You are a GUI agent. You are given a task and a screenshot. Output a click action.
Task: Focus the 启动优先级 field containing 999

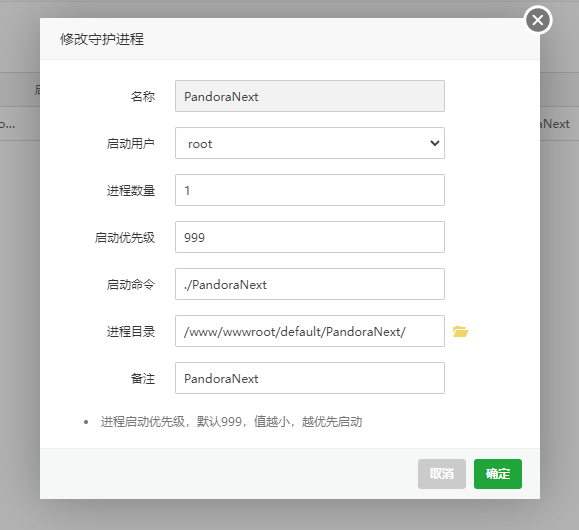tap(310, 237)
